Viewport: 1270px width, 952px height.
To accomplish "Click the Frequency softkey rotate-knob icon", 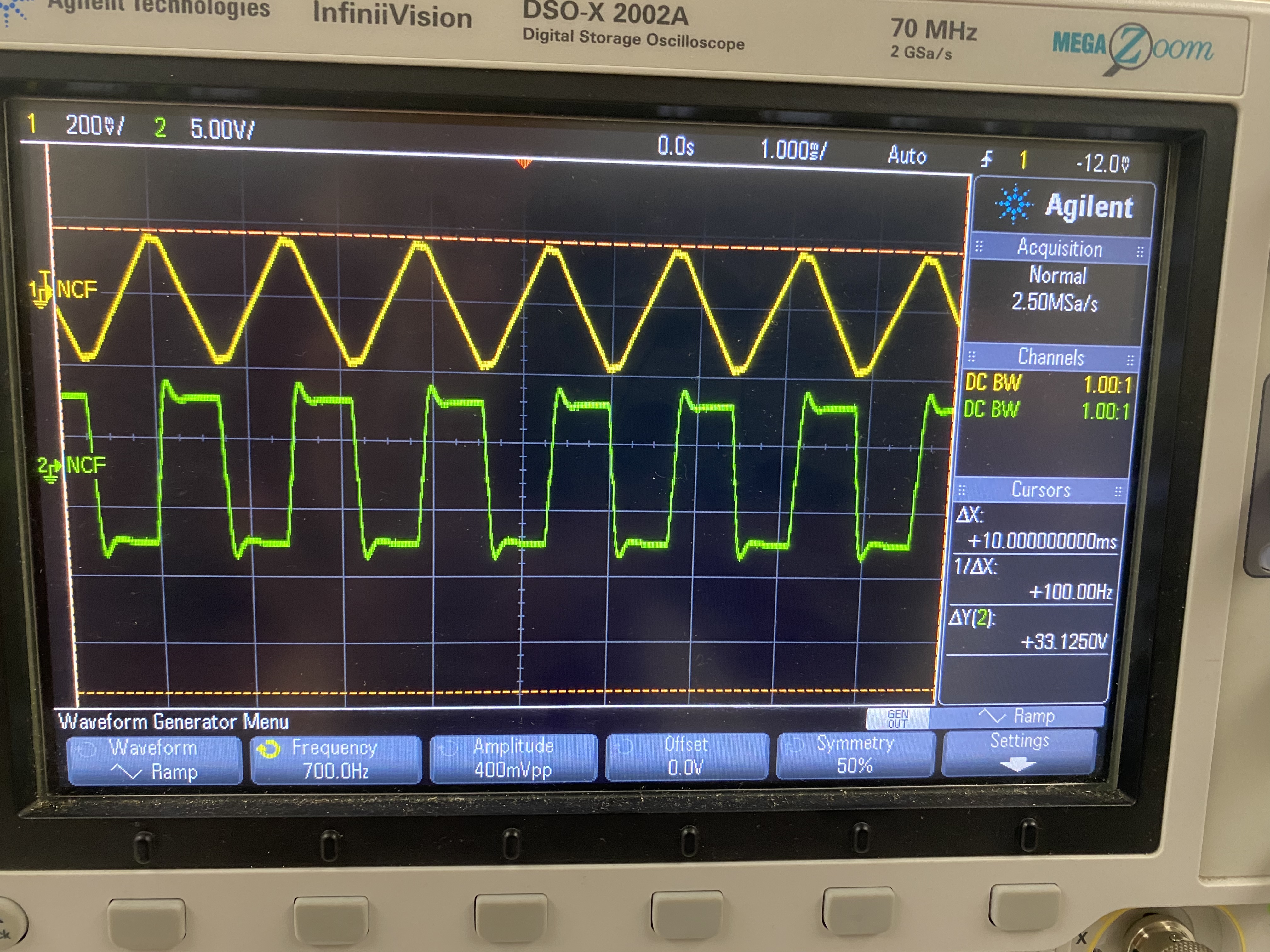I will click(269, 749).
